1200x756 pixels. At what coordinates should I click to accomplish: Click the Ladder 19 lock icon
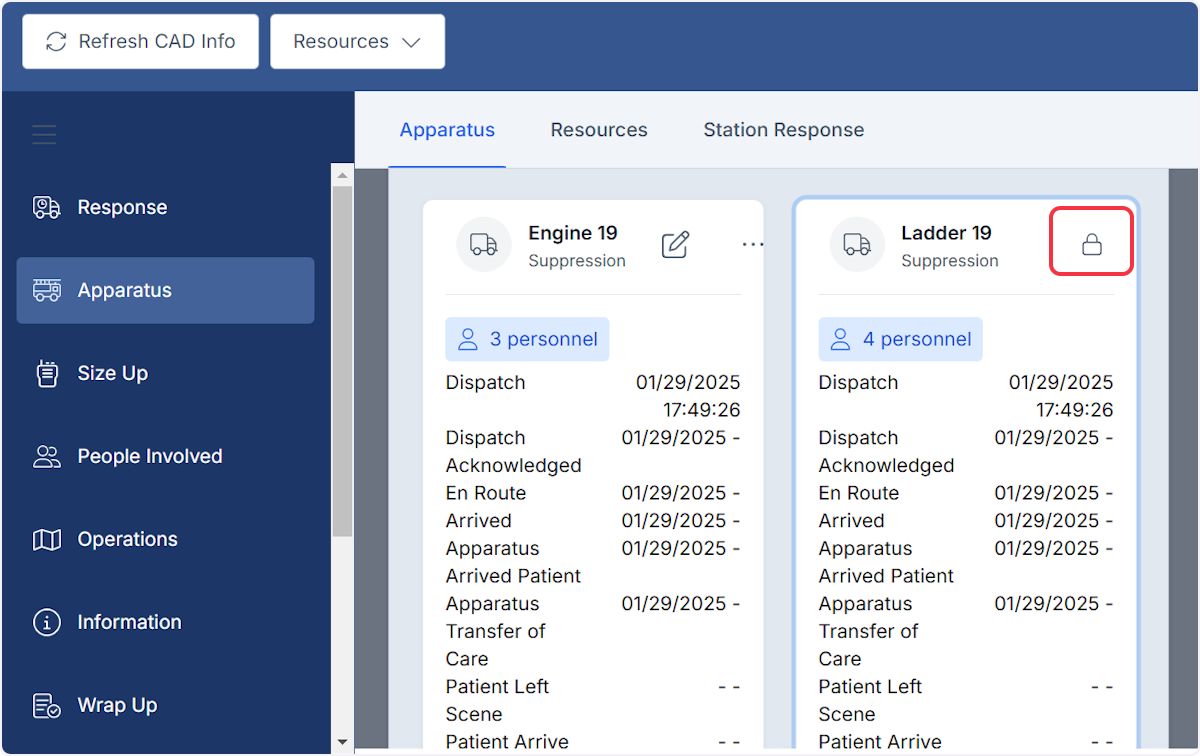(x=1091, y=242)
